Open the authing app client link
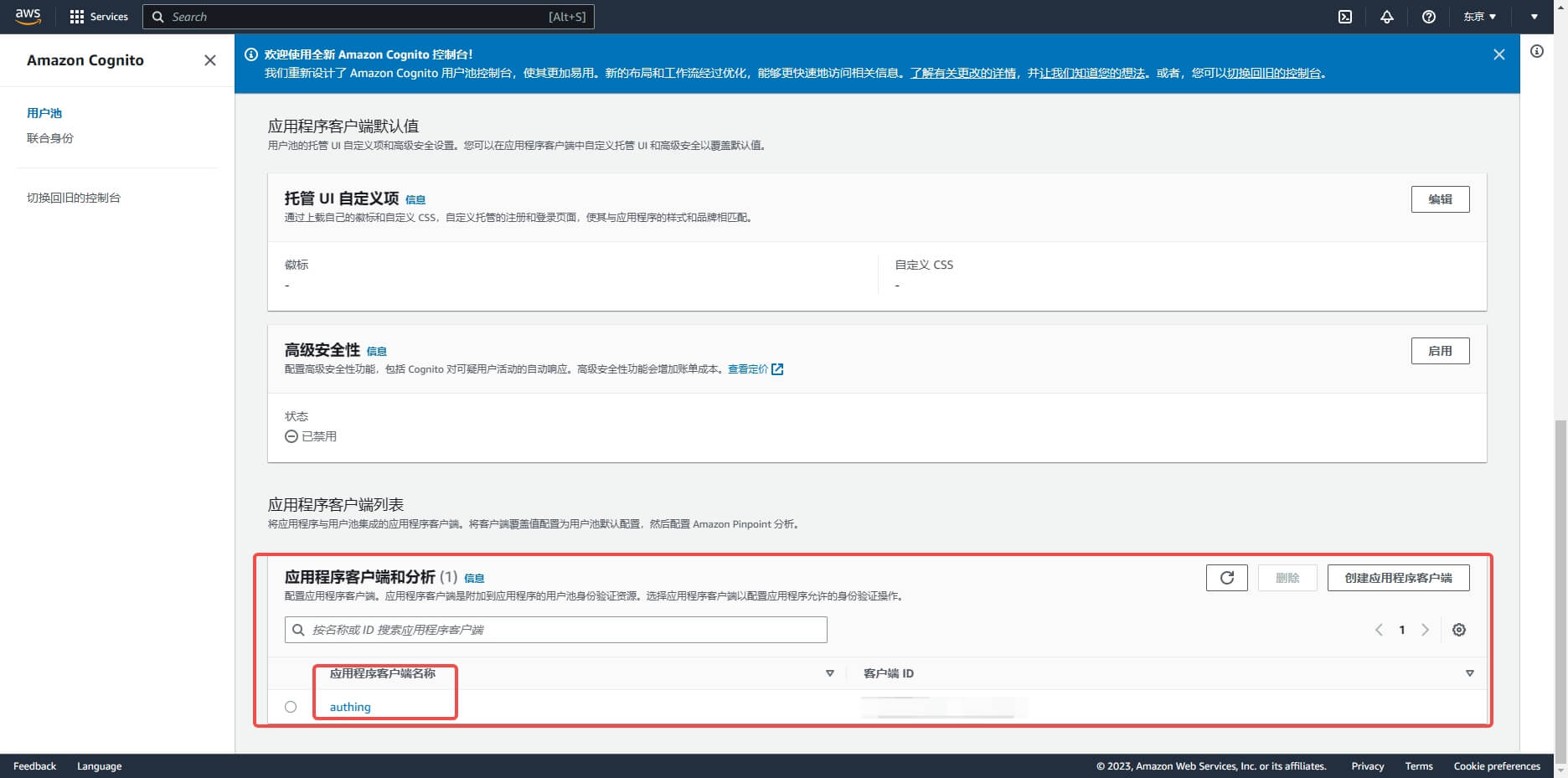1568x778 pixels. (x=350, y=707)
